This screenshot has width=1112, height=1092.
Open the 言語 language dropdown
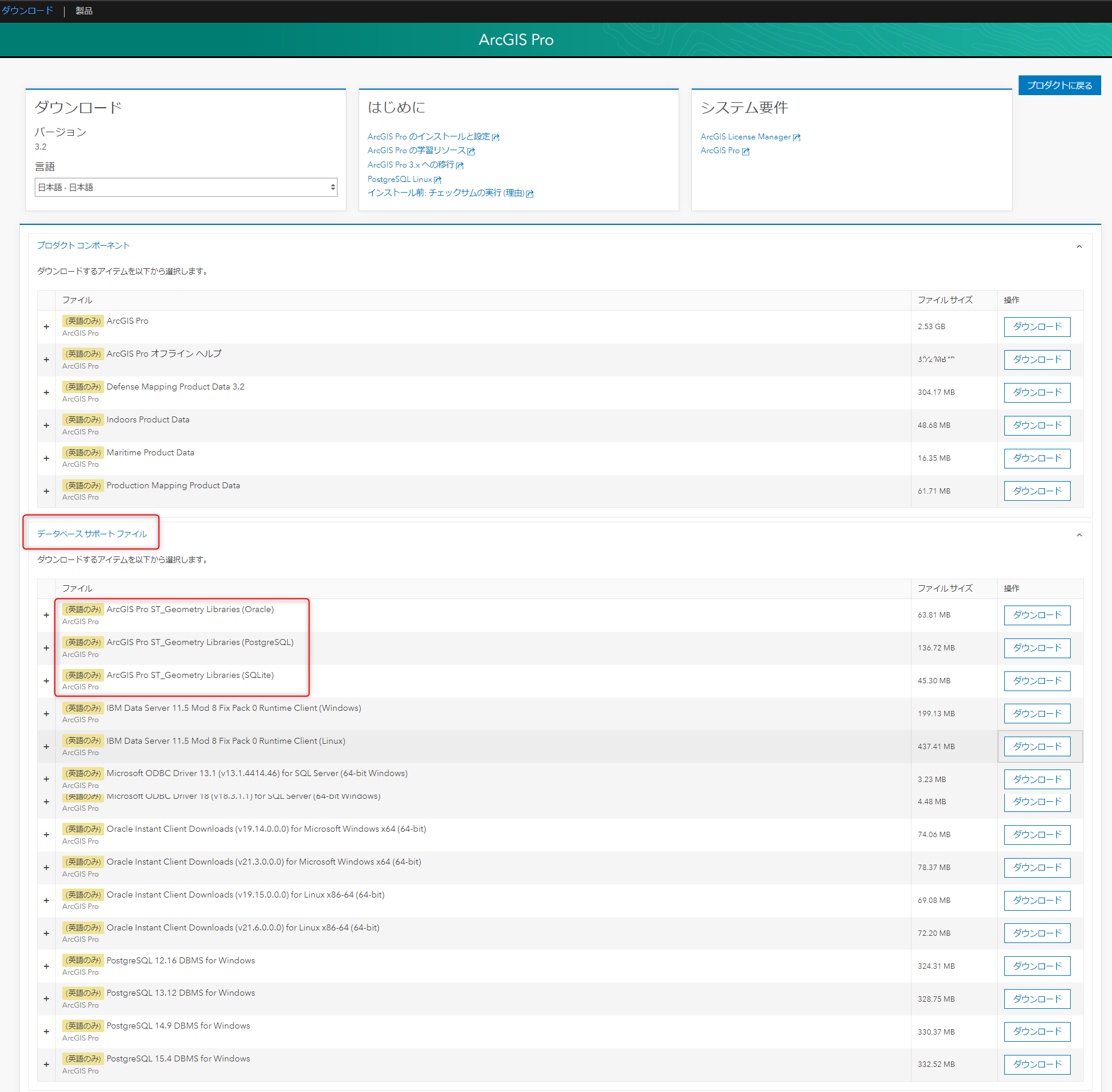click(186, 187)
